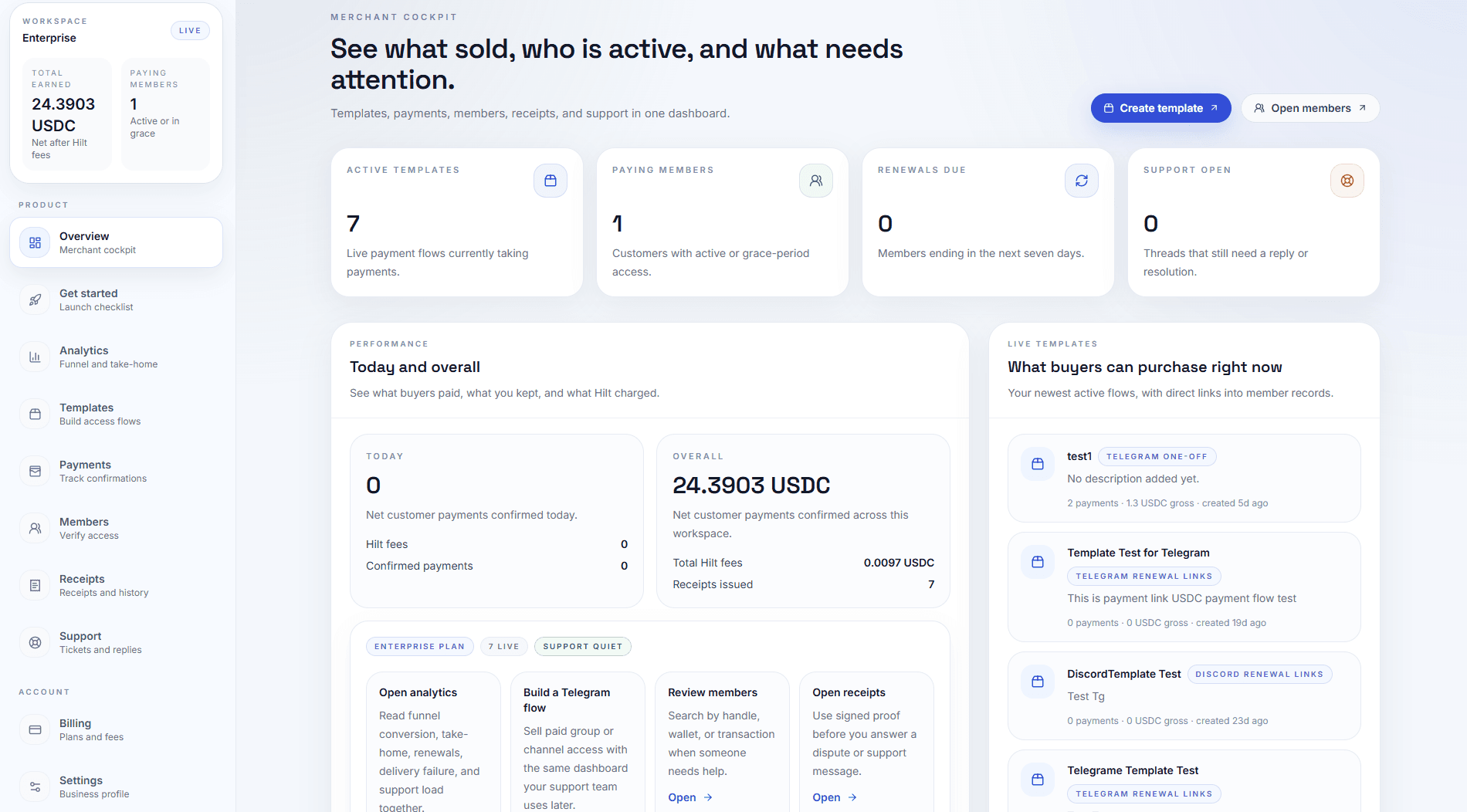Viewport: 1467px width, 812px height.
Task: Click the Open members button
Action: (x=1310, y=108)
